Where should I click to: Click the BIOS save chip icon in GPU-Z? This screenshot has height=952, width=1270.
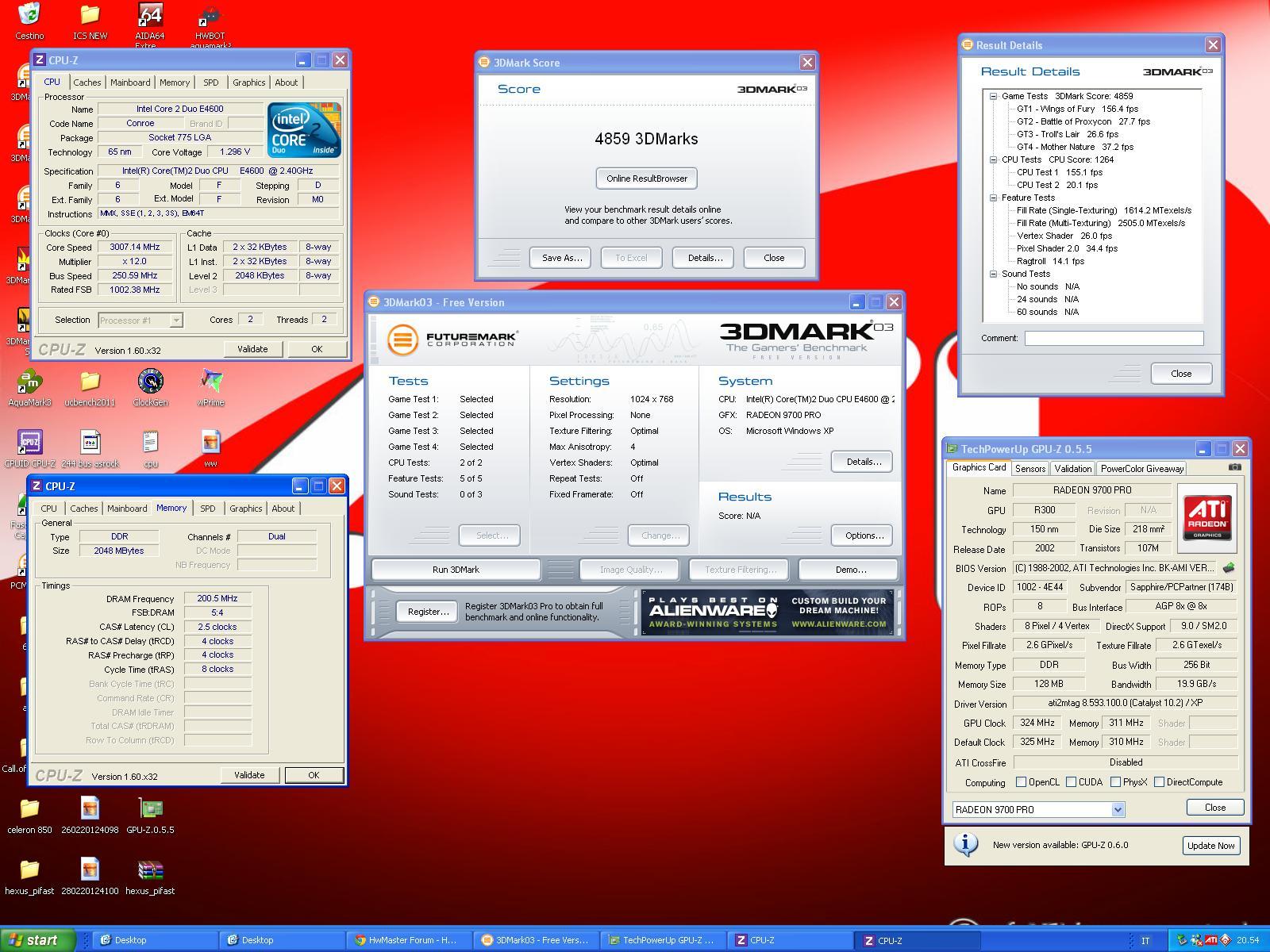1229,568
